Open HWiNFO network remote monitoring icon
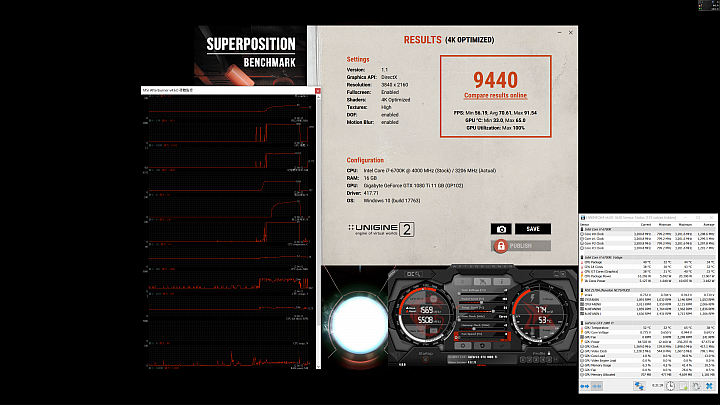This screenshot has height=405, width=720. pos(639,386)
